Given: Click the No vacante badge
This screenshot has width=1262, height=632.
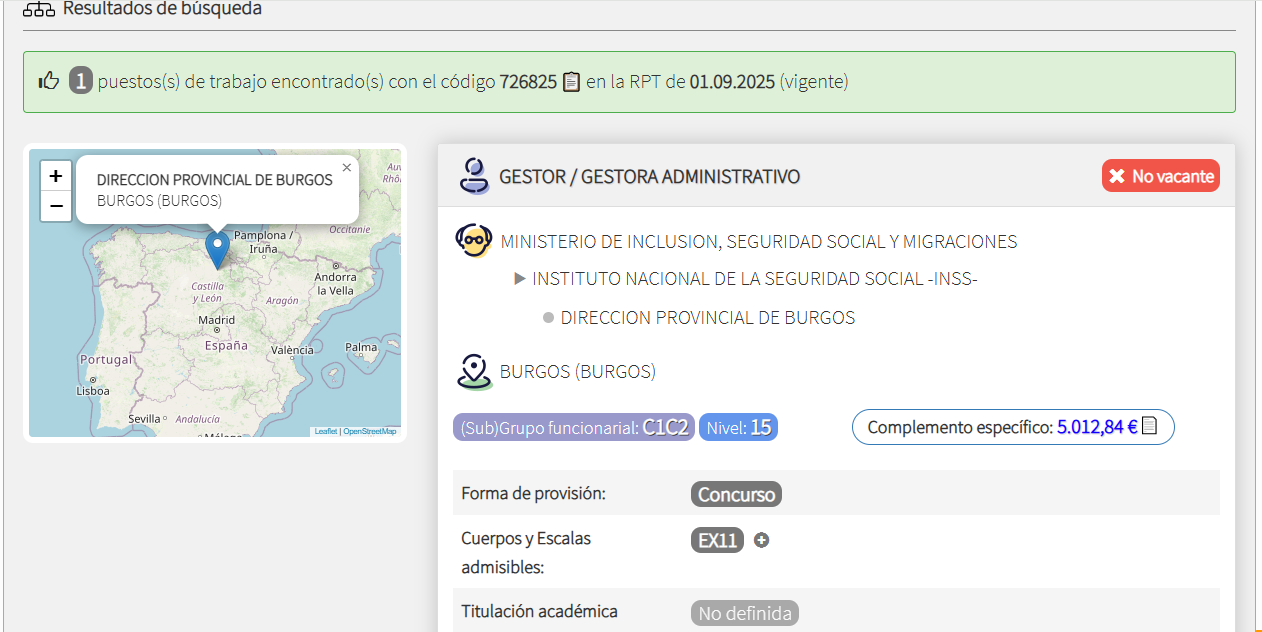Looking at the screenshot, I should (1160, 176).
